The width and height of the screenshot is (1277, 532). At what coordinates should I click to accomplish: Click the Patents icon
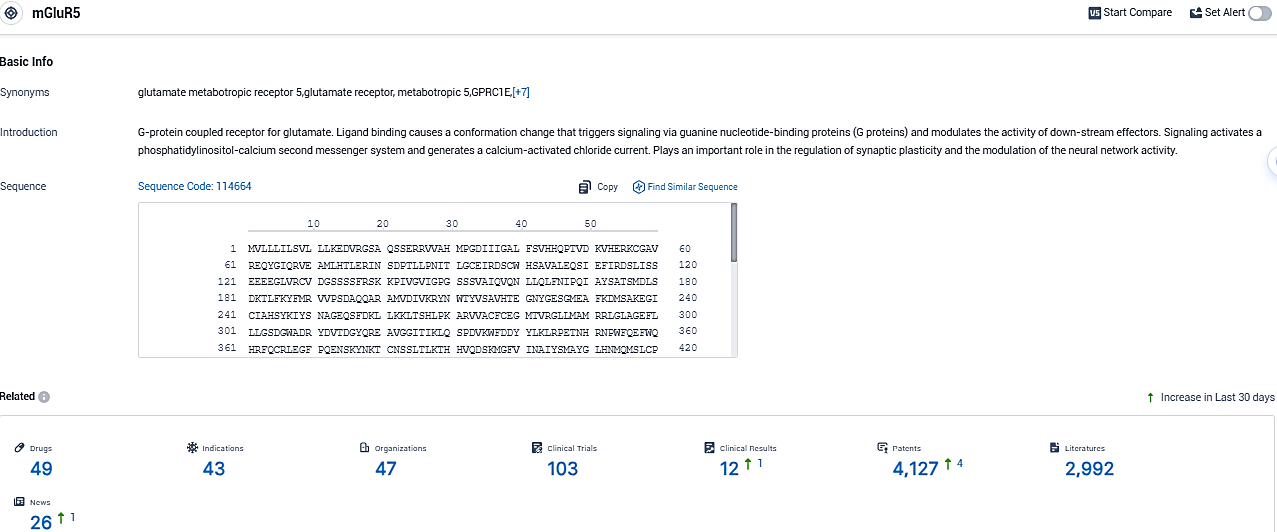(882, 448)
